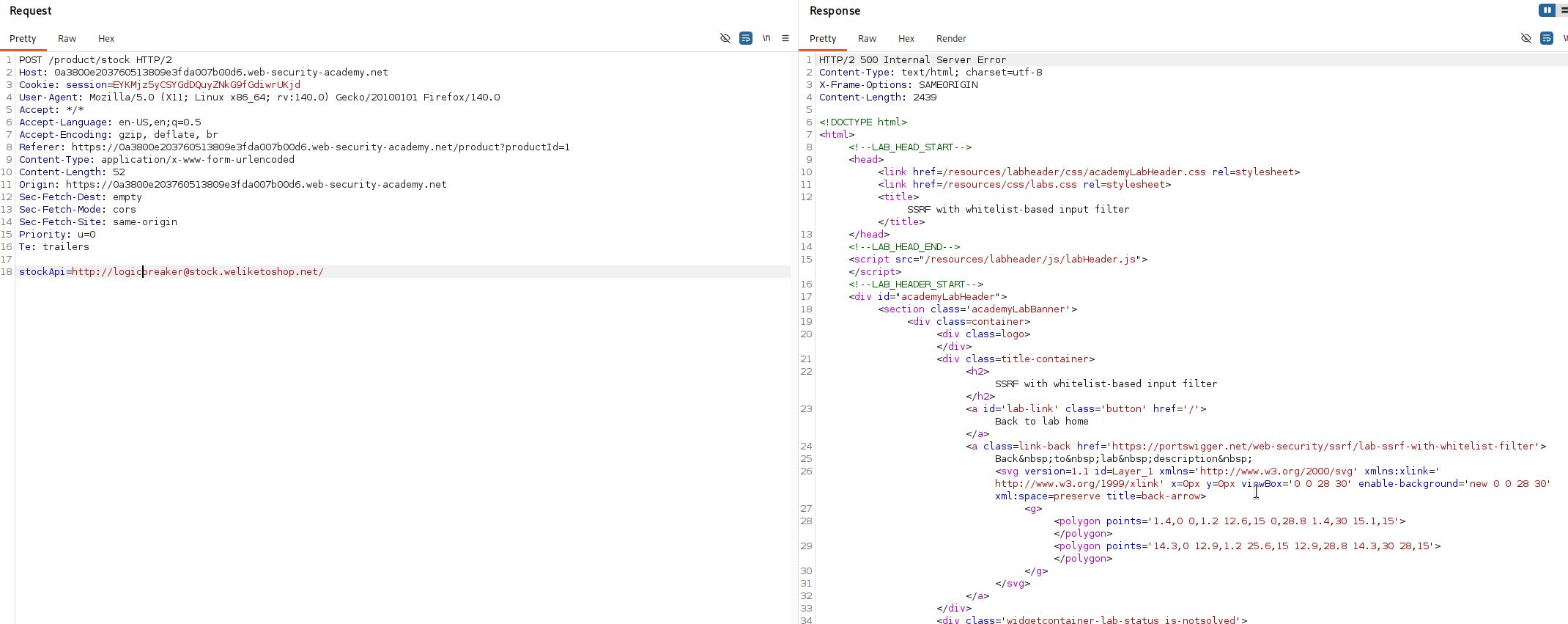Click the 'POST /product/stock HTTP/2' request line

tap(95, 60)
